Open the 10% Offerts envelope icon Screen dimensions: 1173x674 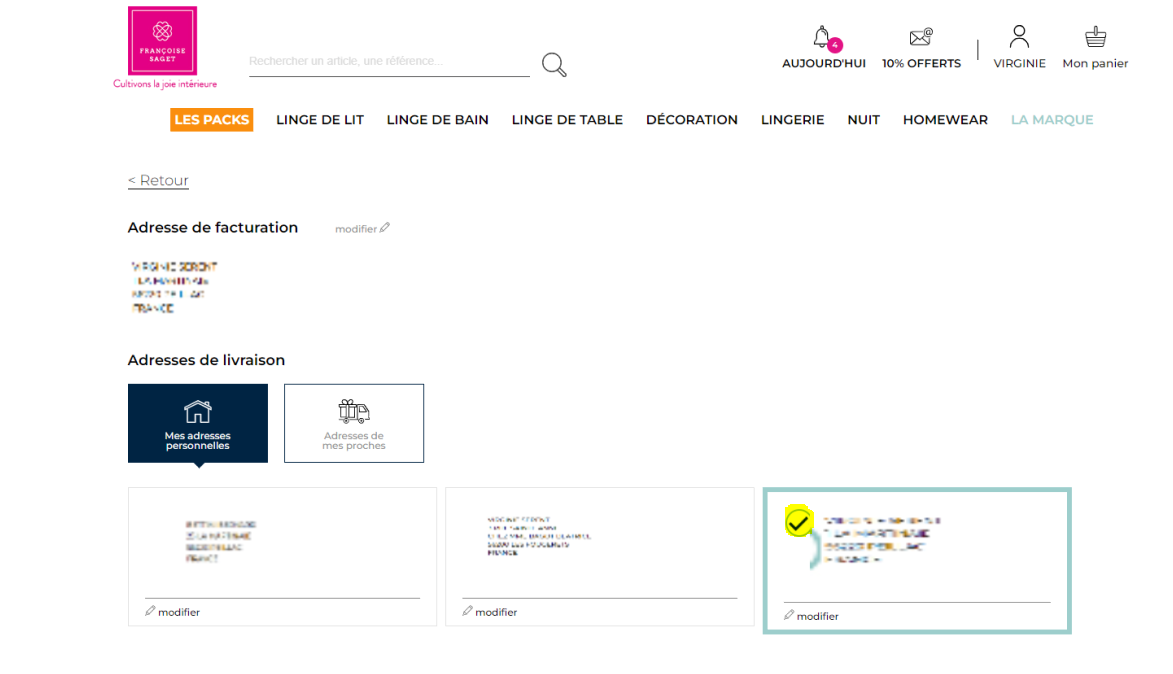921,37
